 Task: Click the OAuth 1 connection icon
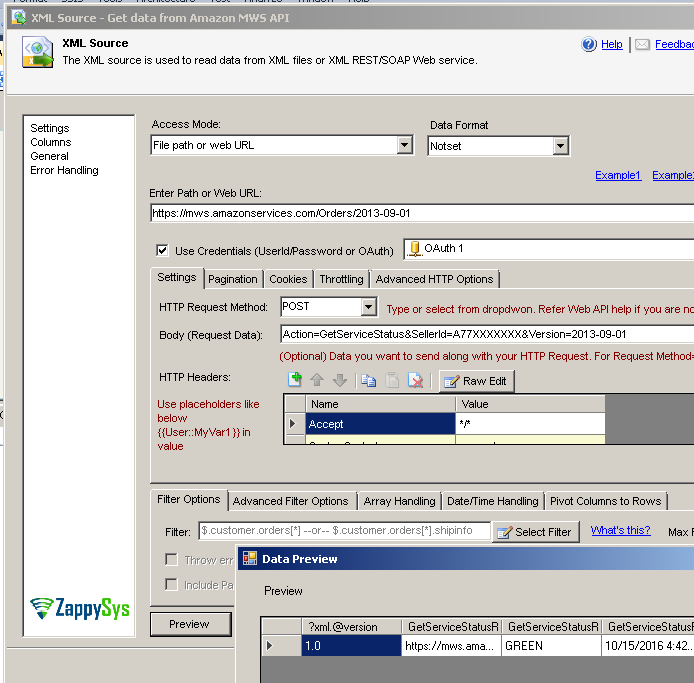pyautogui.click(x=414, y=249)
